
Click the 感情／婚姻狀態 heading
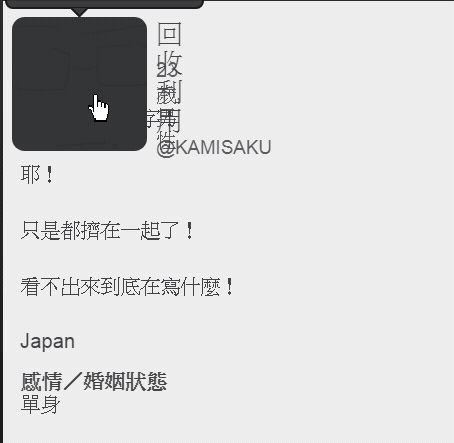pos(94,381)
